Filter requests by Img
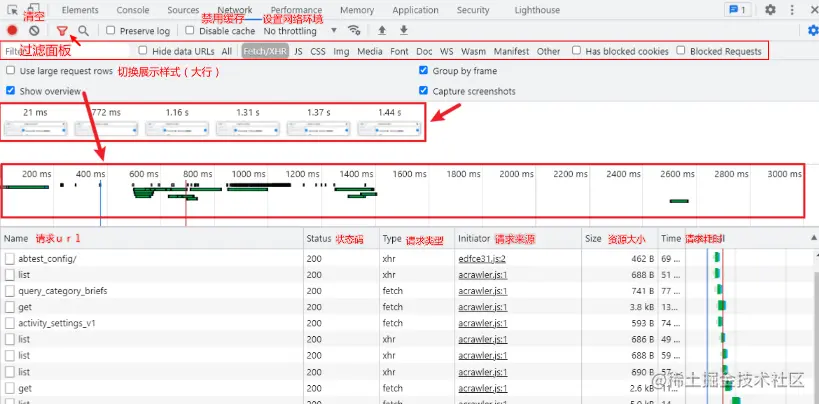The height and width of the screenshot is (404, 819). coord(342,51)
